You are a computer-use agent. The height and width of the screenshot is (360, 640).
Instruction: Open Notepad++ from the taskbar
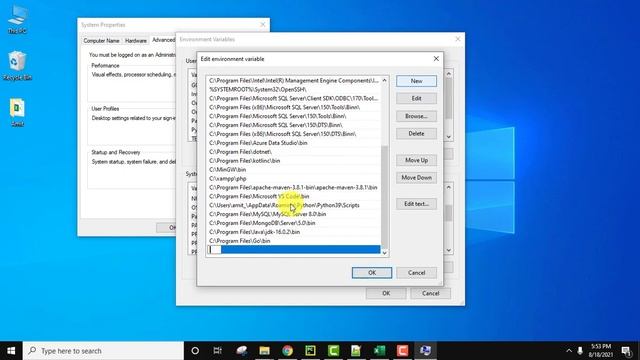pyautogui.click(x=356, y=351)
